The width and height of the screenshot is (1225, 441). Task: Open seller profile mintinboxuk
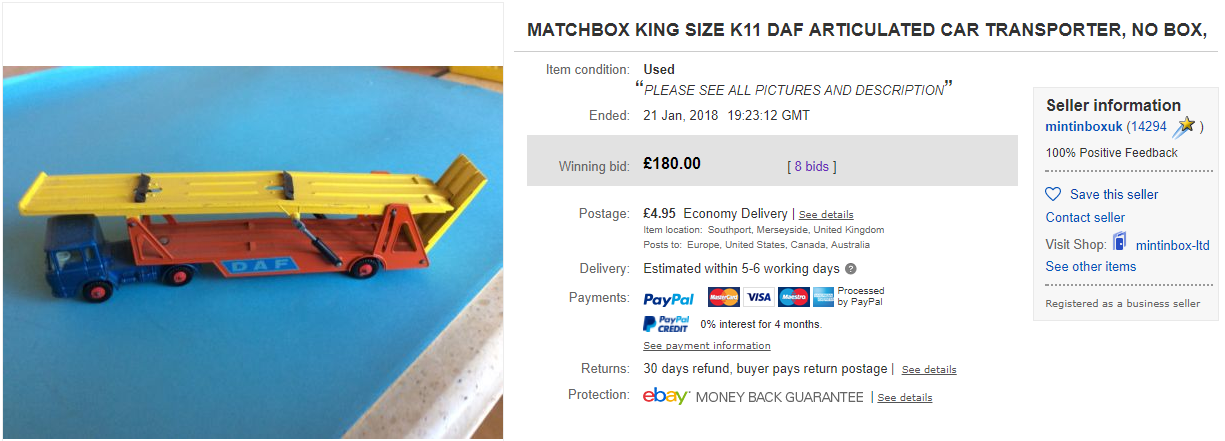[1084, 127]
